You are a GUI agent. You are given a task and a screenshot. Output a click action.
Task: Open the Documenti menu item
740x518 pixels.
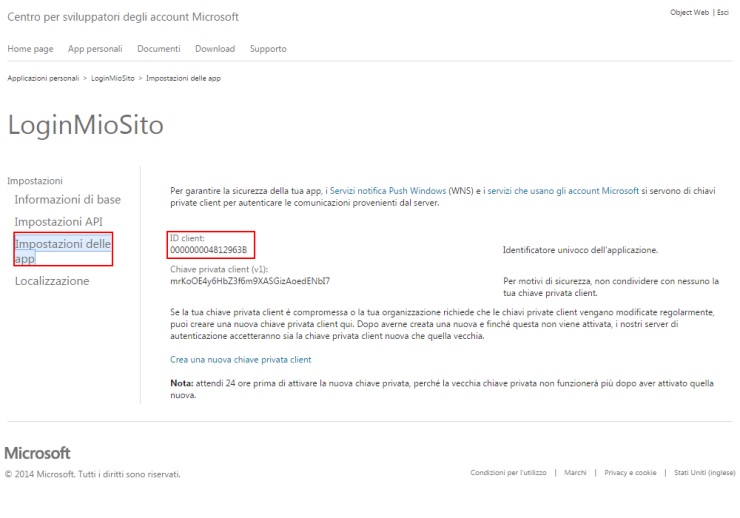[158, 49]
